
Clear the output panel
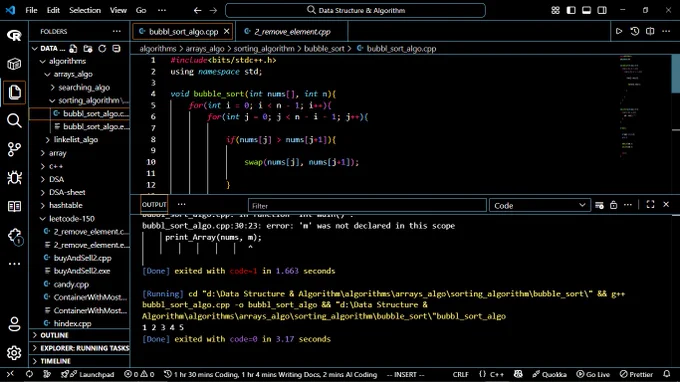pos(599,205)
